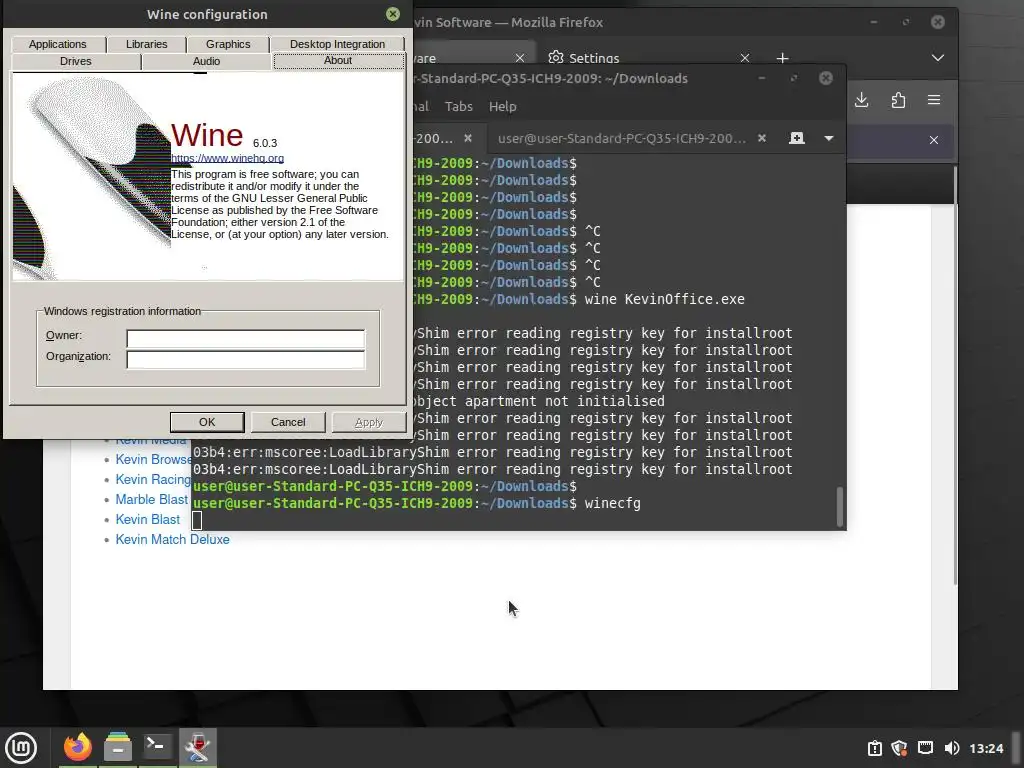Open the Applications tab in Wine configuration
1024x768 pixels.
(57, 44)
